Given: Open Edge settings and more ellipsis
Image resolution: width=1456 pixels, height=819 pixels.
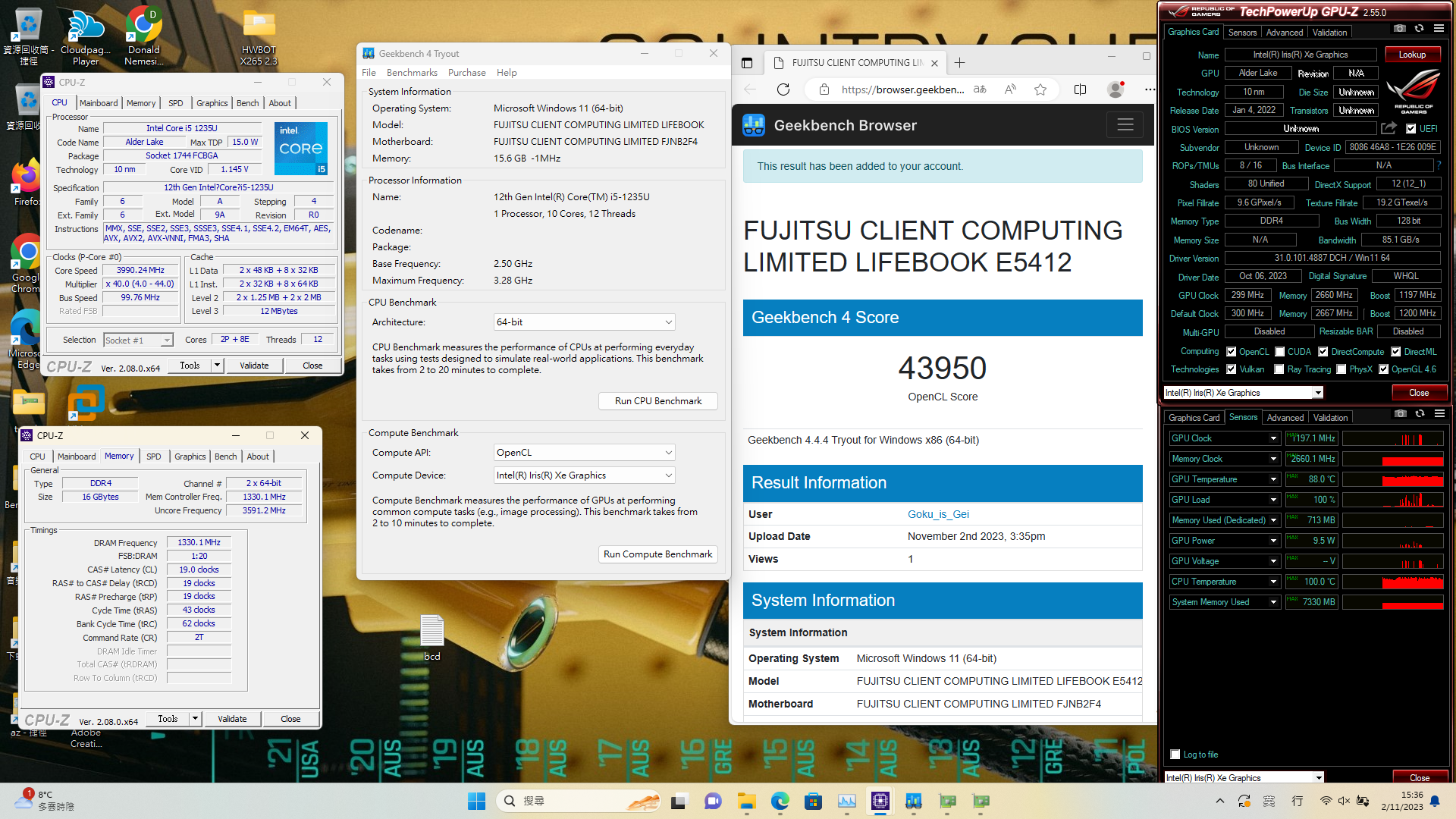Looking at the screenshot, I should pyautogui.click(x=1150, y=89).
